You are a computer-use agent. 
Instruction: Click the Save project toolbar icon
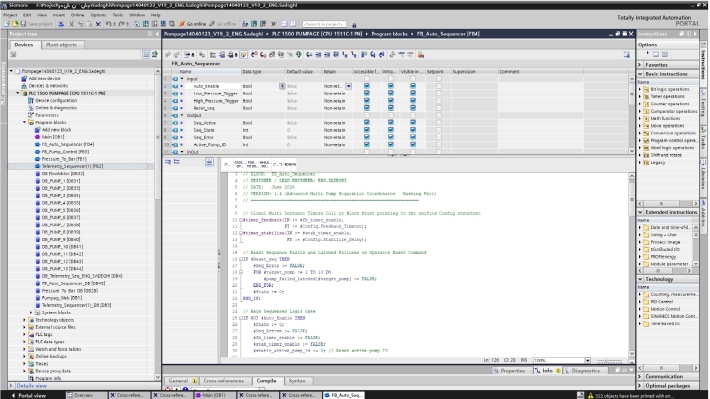[x=24, y=24]
